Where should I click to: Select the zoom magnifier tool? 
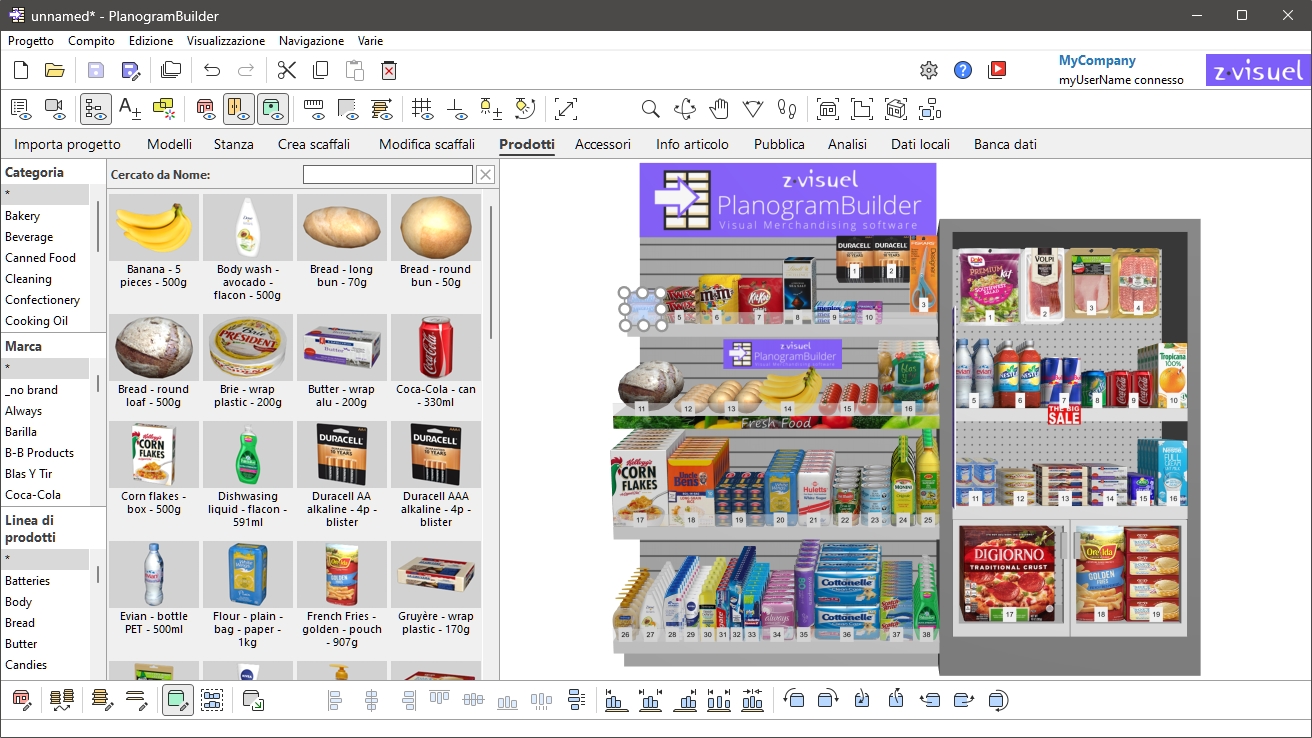(x=650, y=109)
